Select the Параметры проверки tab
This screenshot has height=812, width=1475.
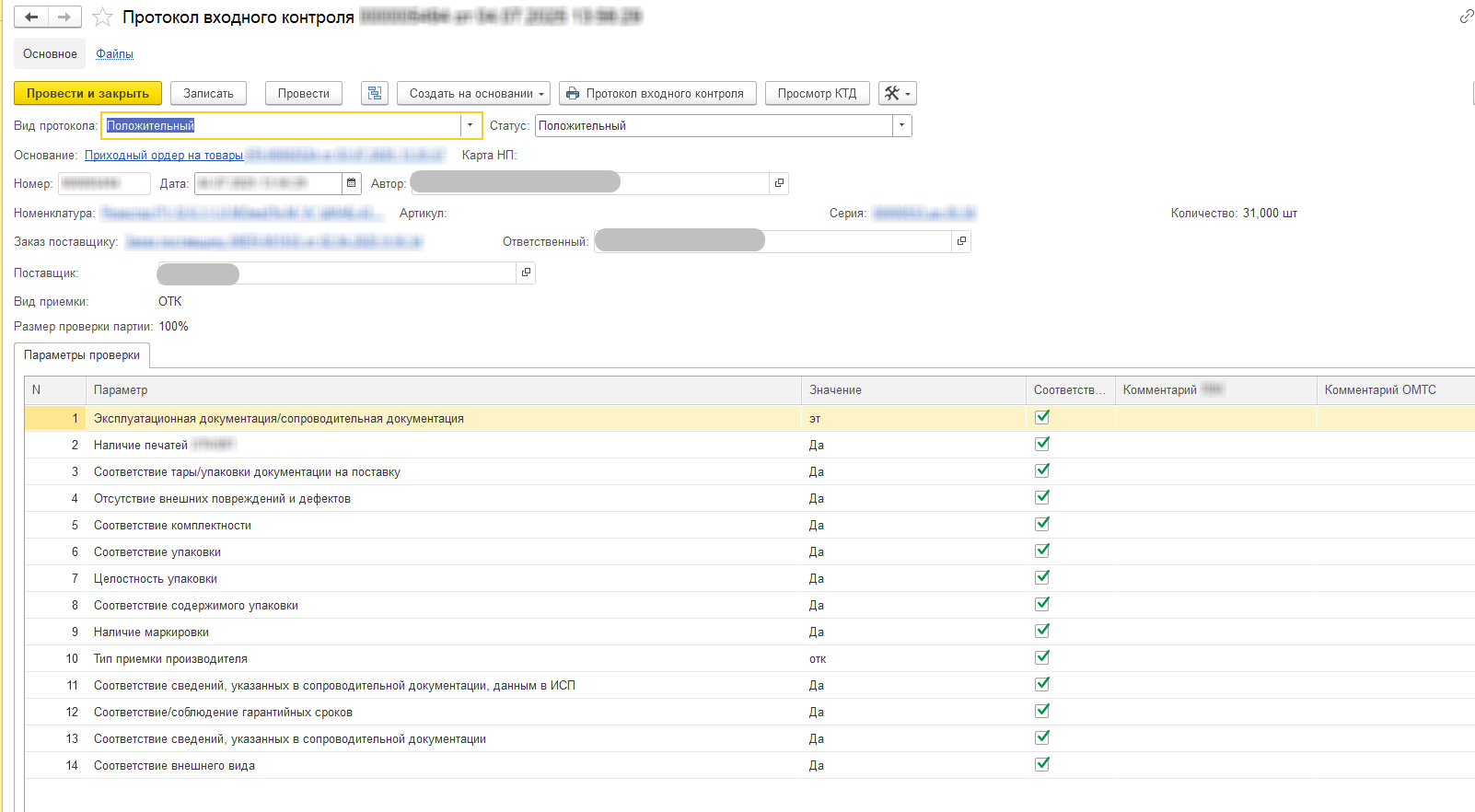coord(82,355)
